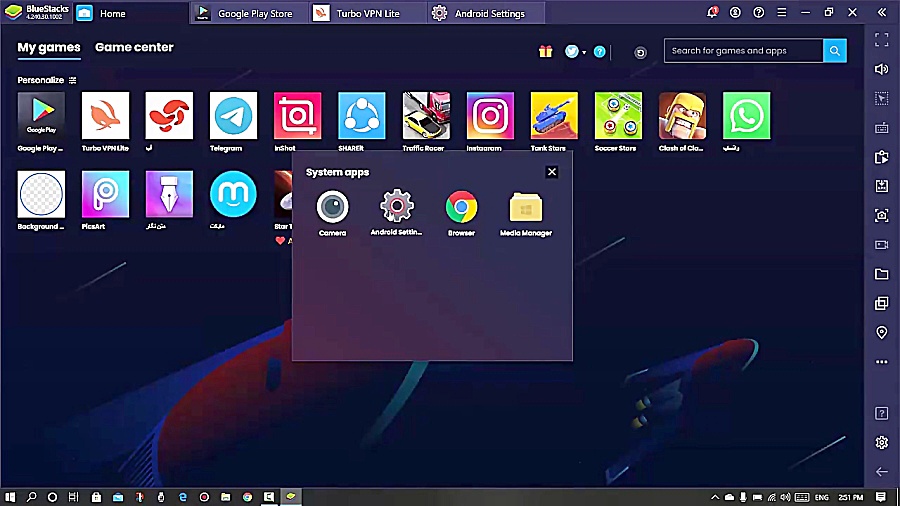Focus the Search for games and apps field

(743, 50)
